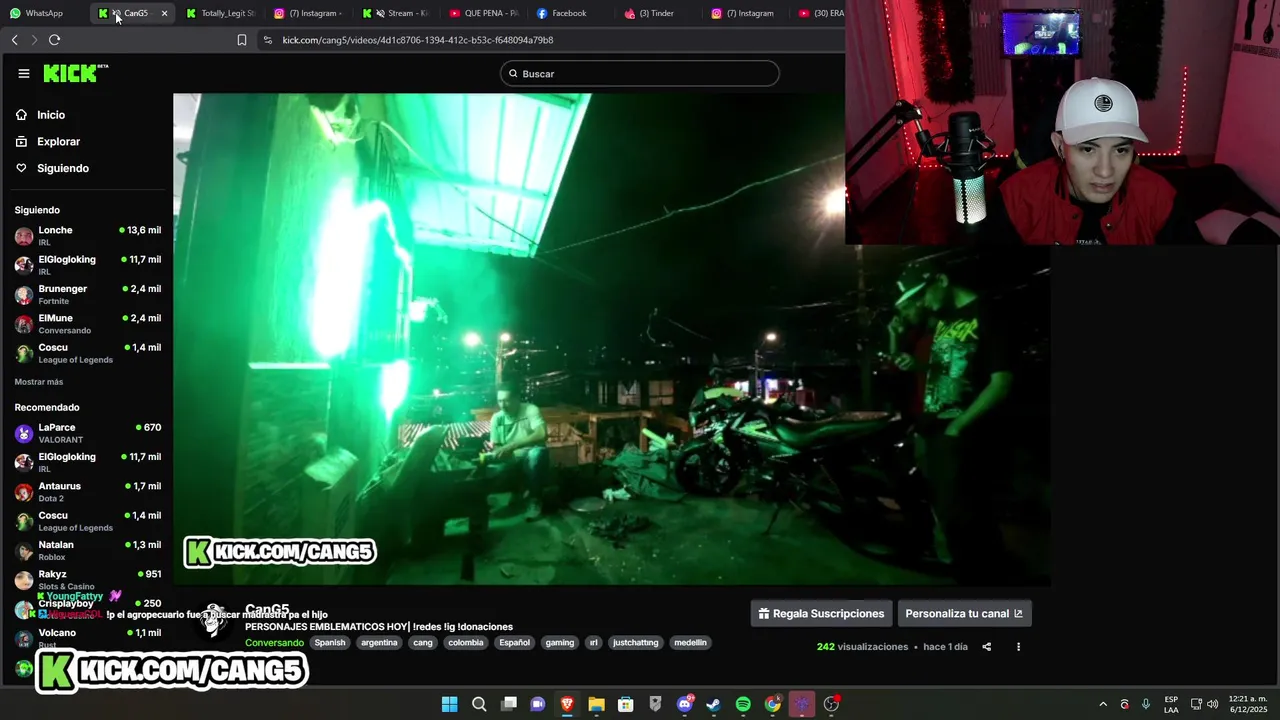
Task: Click the 242 visualizaciones text
Action: click(862, 647)
